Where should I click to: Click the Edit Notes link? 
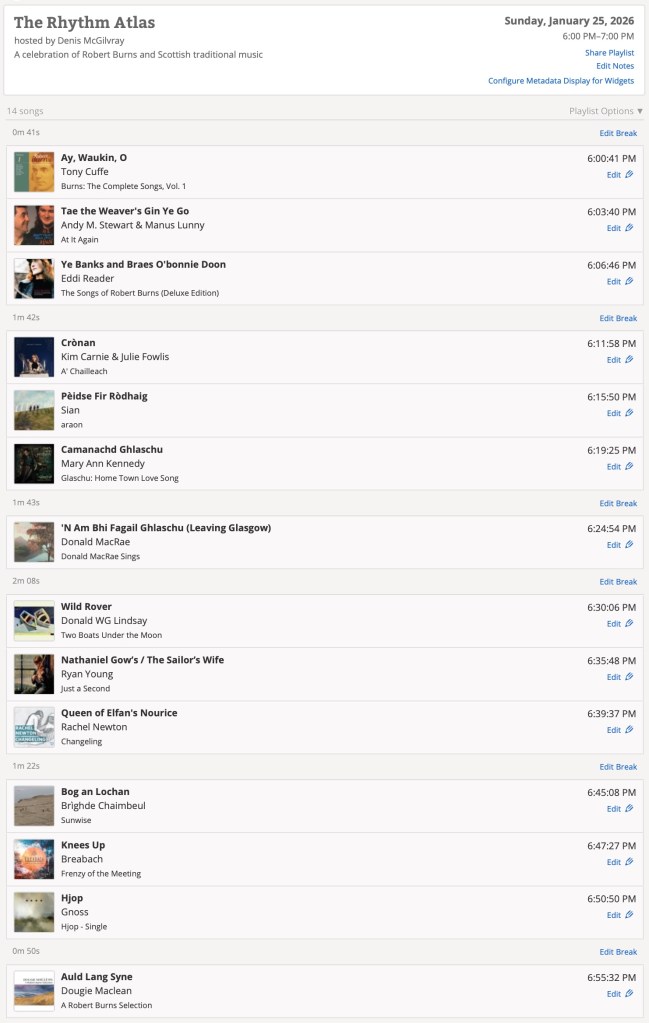pos(614,66)
